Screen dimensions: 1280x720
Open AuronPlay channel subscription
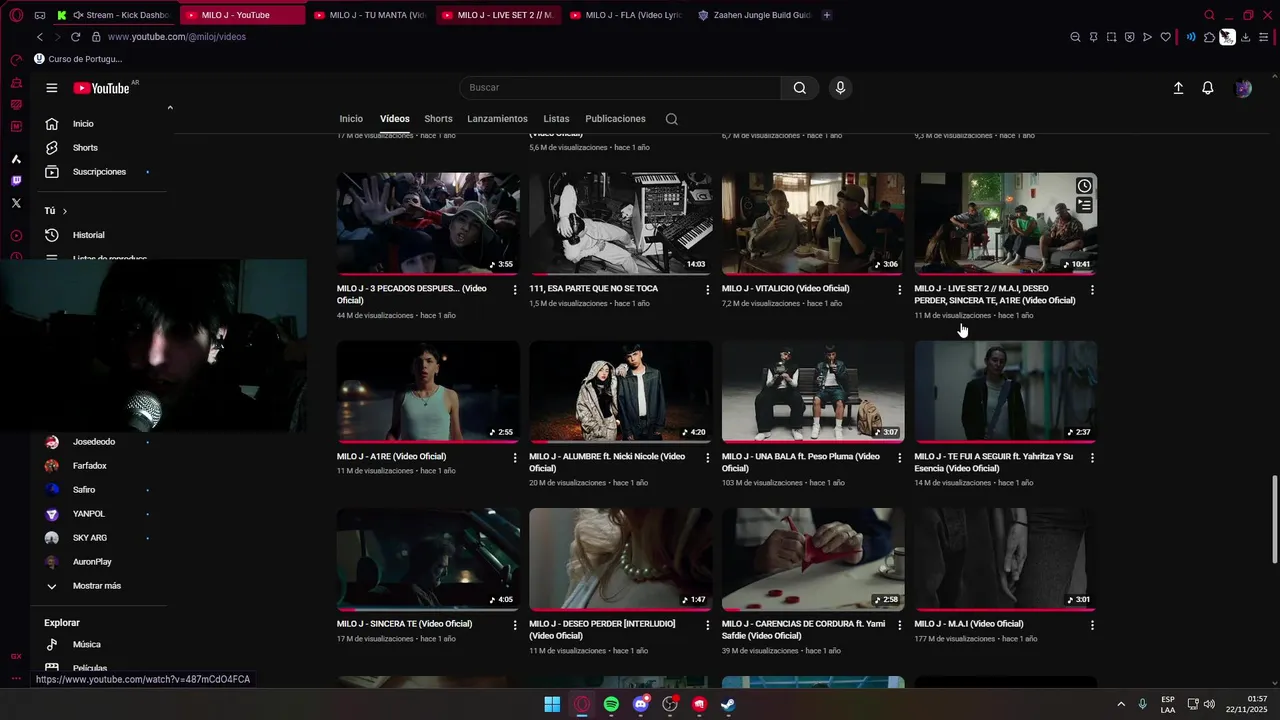(x=92, y=562)
